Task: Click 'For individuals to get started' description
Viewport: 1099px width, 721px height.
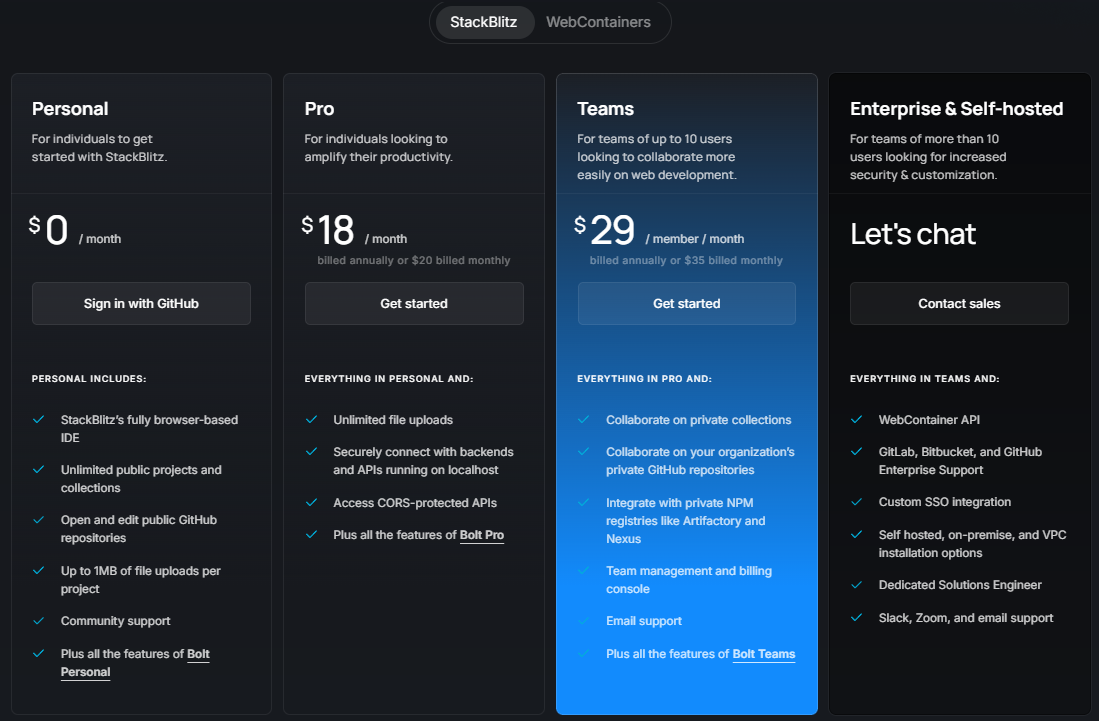Action: tap(100, 148)
